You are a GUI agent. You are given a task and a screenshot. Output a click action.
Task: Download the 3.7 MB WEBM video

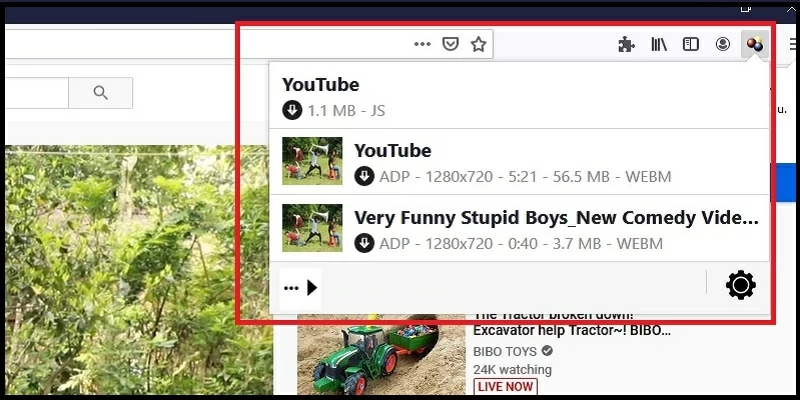click(x=364, y=243)
